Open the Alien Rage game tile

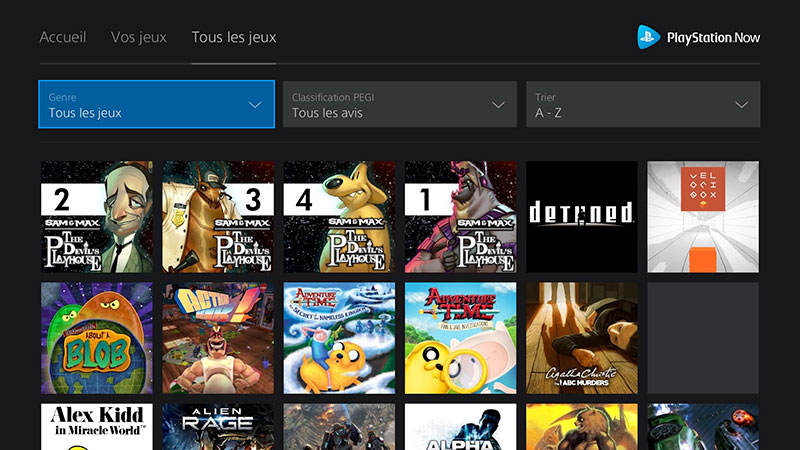[x=218, y=427]
